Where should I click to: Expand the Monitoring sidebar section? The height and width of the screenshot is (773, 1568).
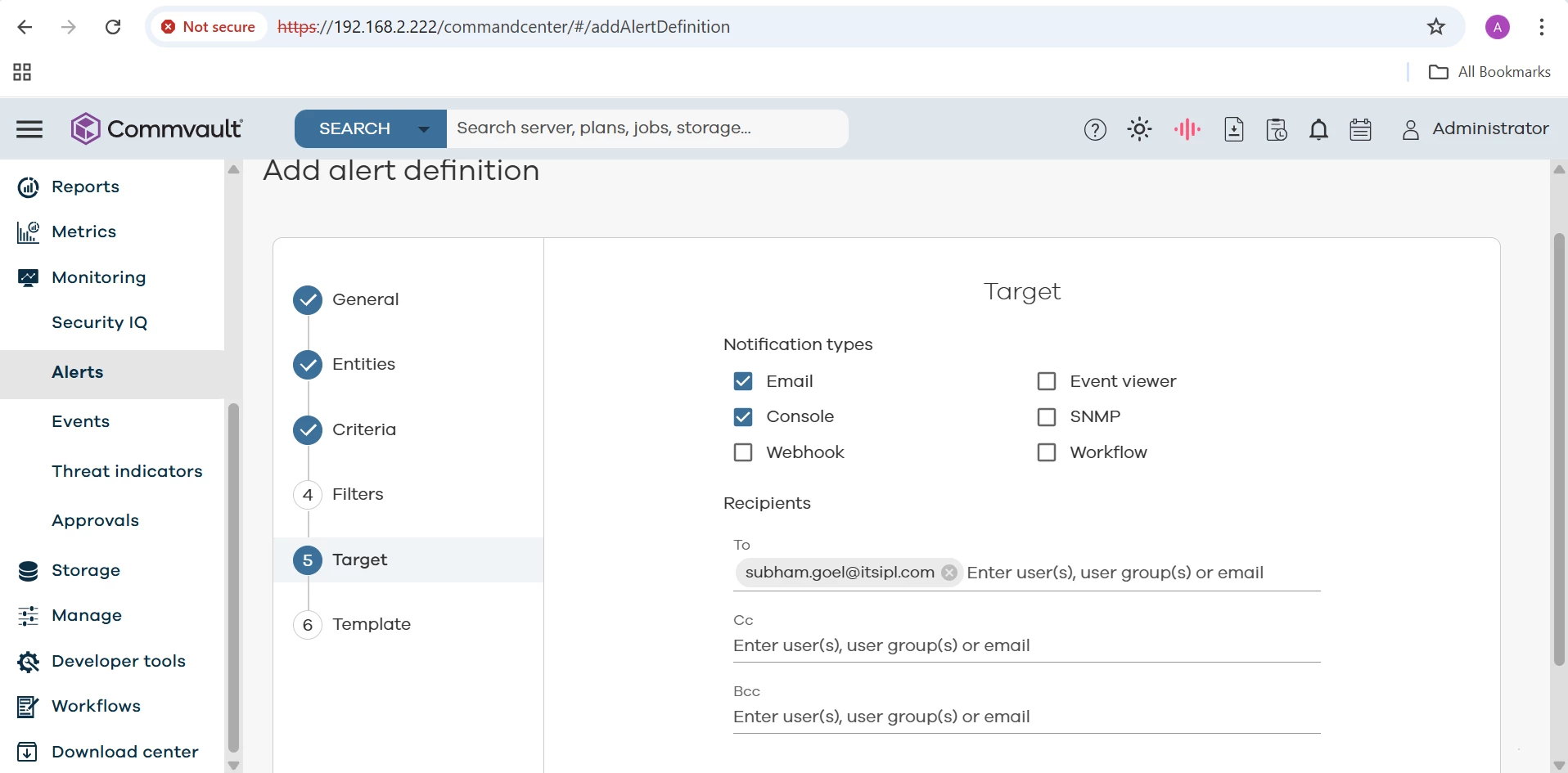pyautogui.click(x=98, y=277)
